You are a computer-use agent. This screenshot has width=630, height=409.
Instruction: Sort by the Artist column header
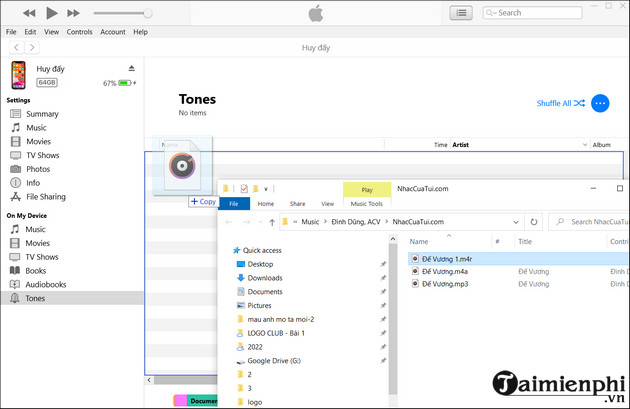pyautogui.click(x=460, y=145)
